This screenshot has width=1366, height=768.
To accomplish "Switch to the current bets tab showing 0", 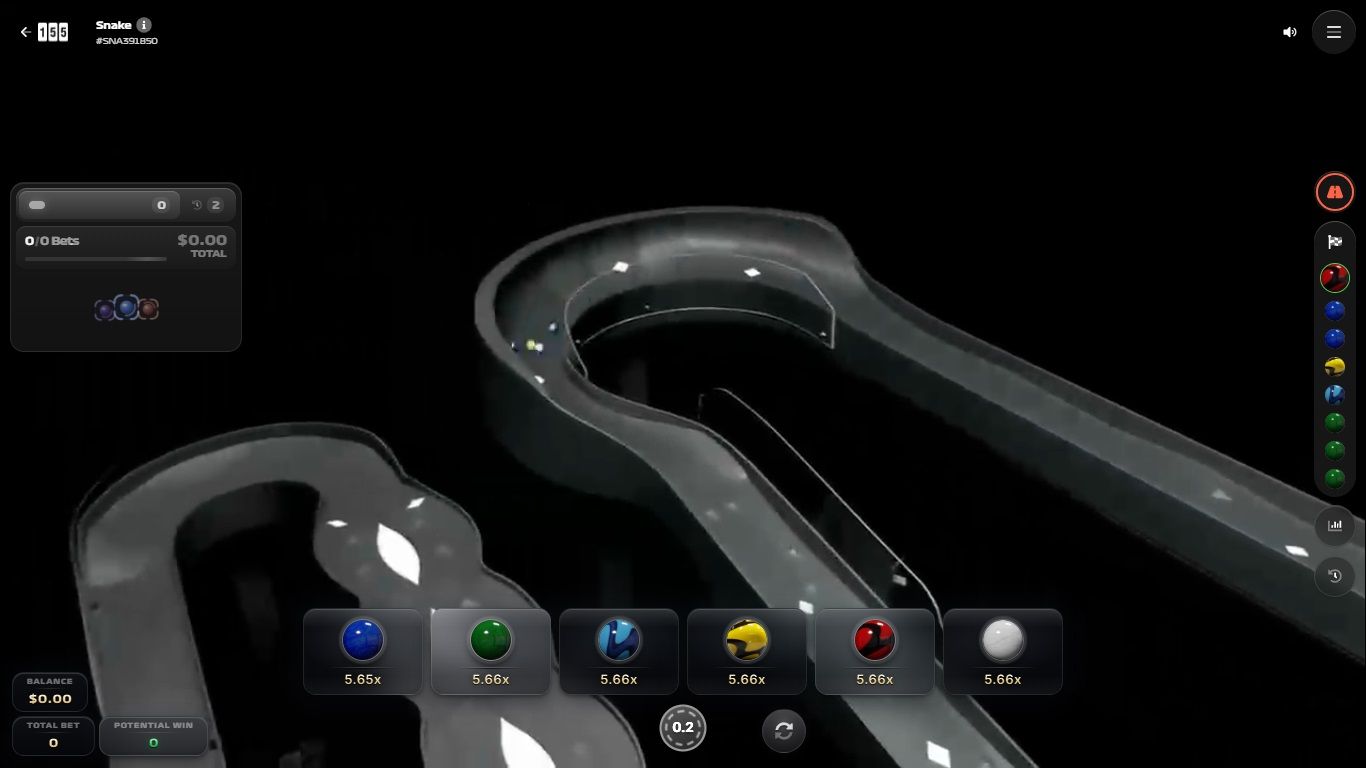I will (98, 205).
